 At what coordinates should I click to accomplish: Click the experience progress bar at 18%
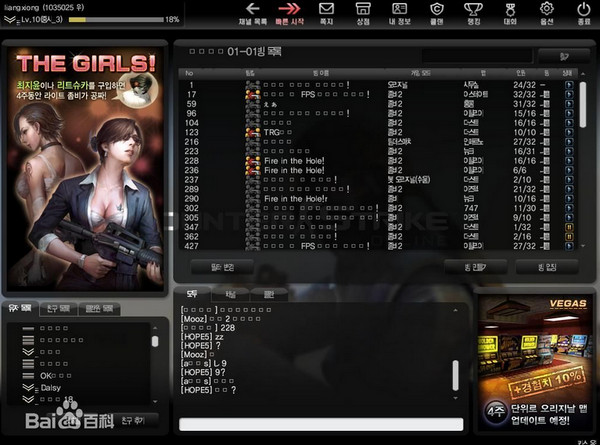pyautogui.click(x=116, y=20)
